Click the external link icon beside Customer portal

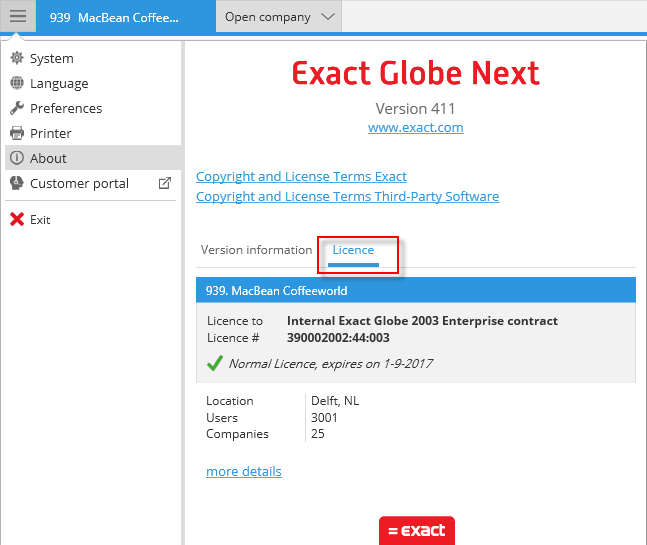(x=165, y=183)
